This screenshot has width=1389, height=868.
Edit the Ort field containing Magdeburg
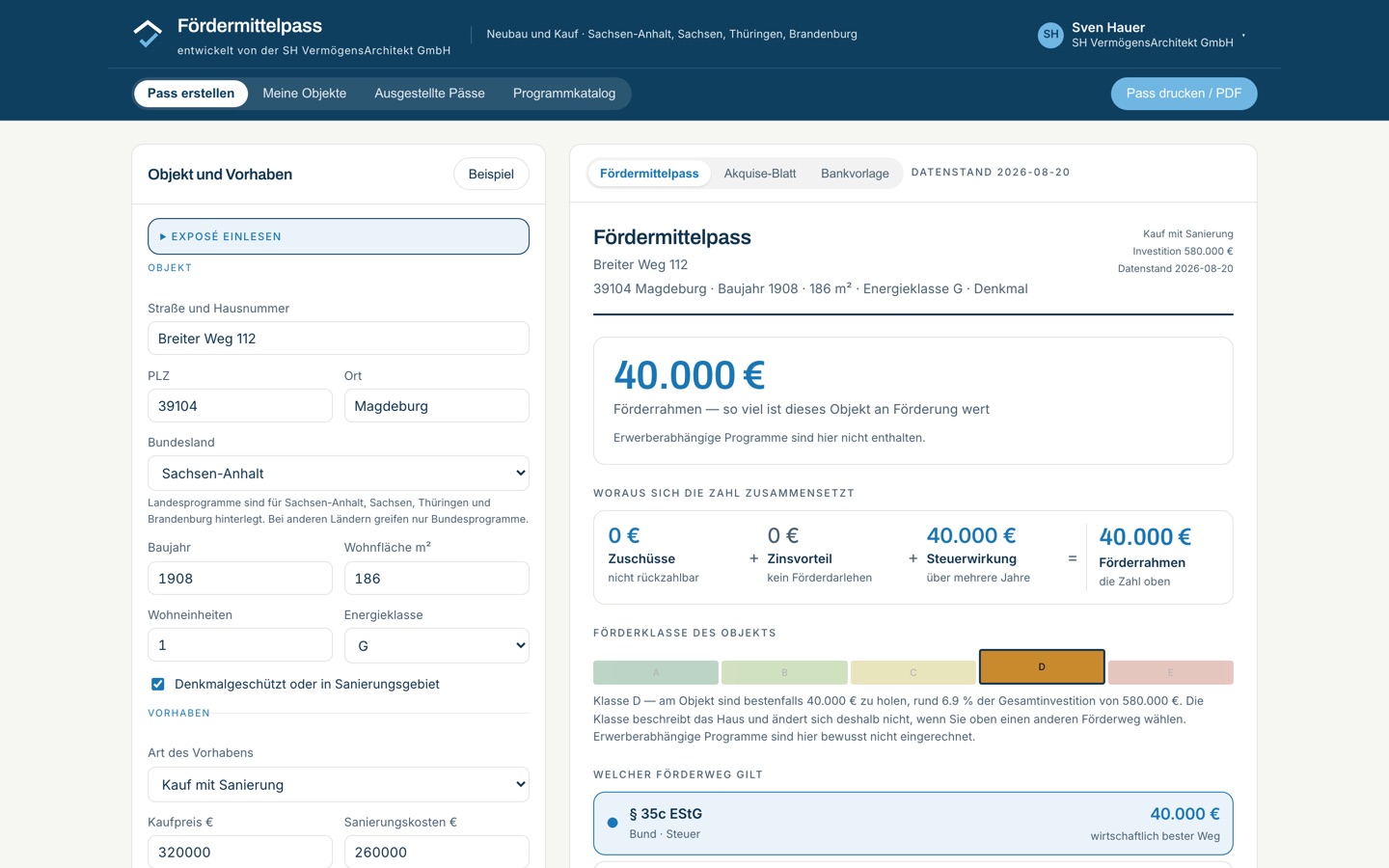click(437, 406)
